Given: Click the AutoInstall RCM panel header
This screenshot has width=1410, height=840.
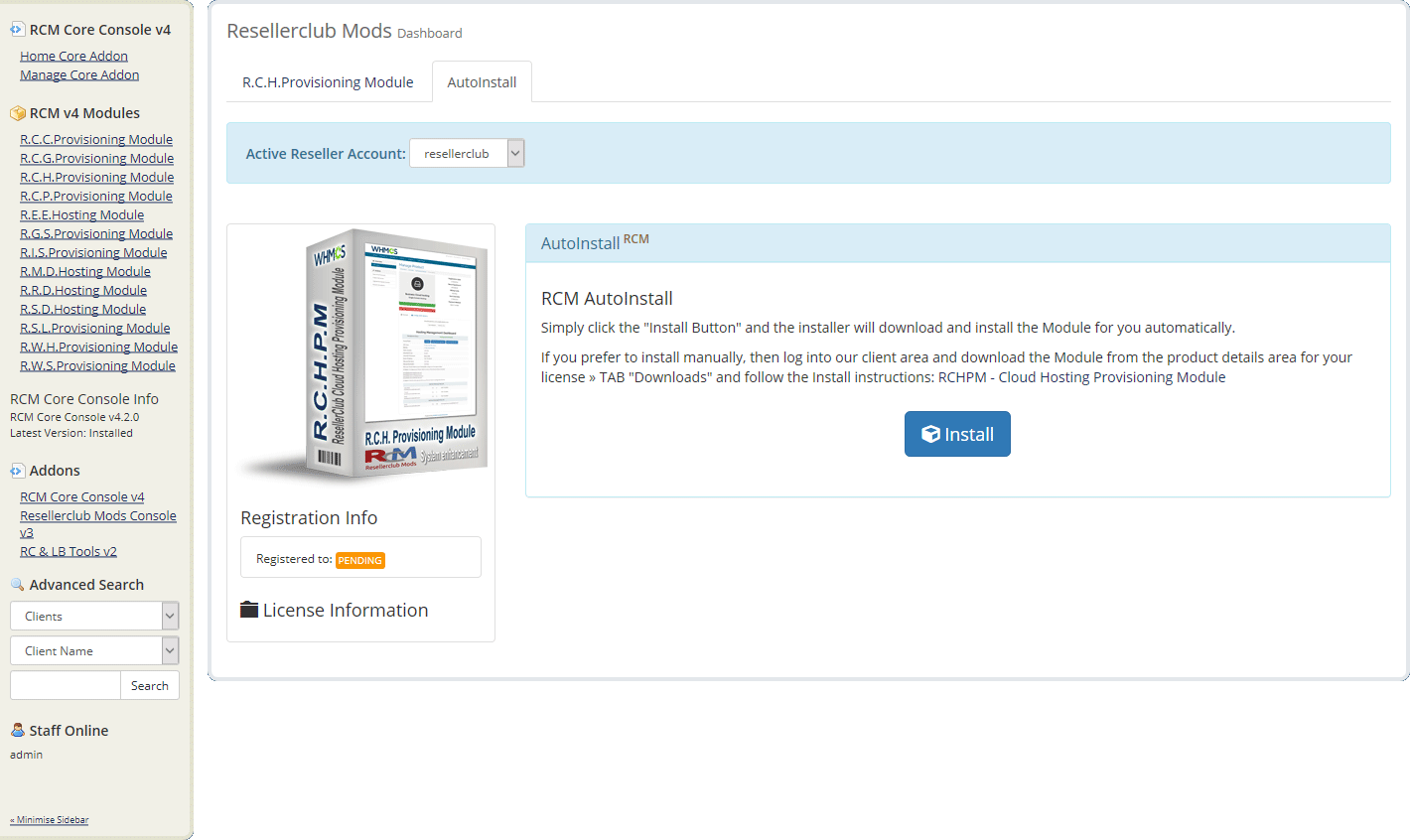Looking at the screenshot, I should click(x=957, y=242).
